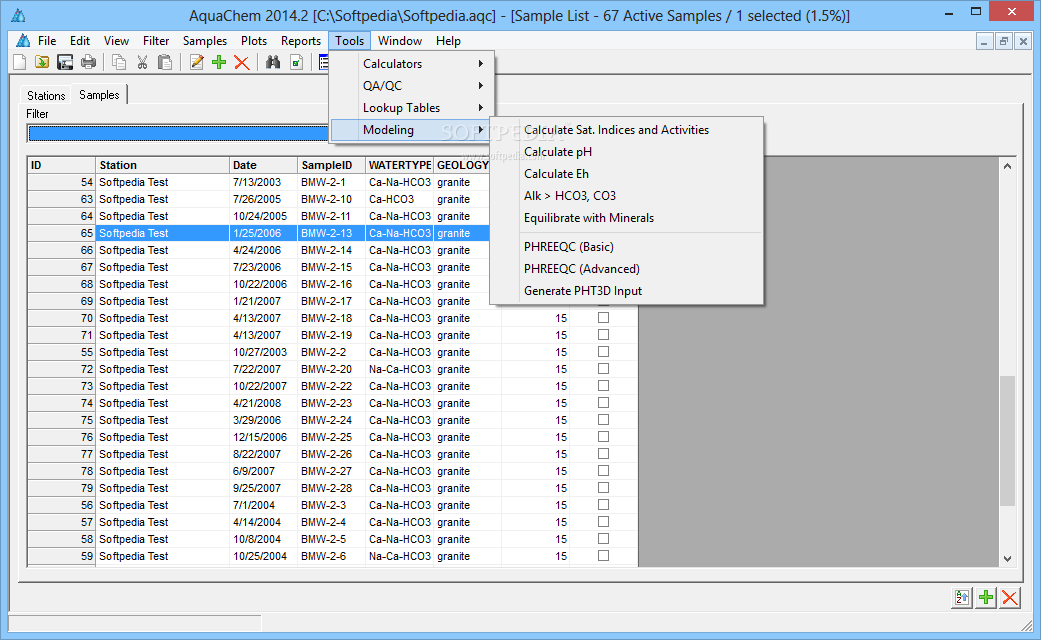Tick the checkbox in row ID 72
Screen dimensions: 1041x640
(603, 368)
